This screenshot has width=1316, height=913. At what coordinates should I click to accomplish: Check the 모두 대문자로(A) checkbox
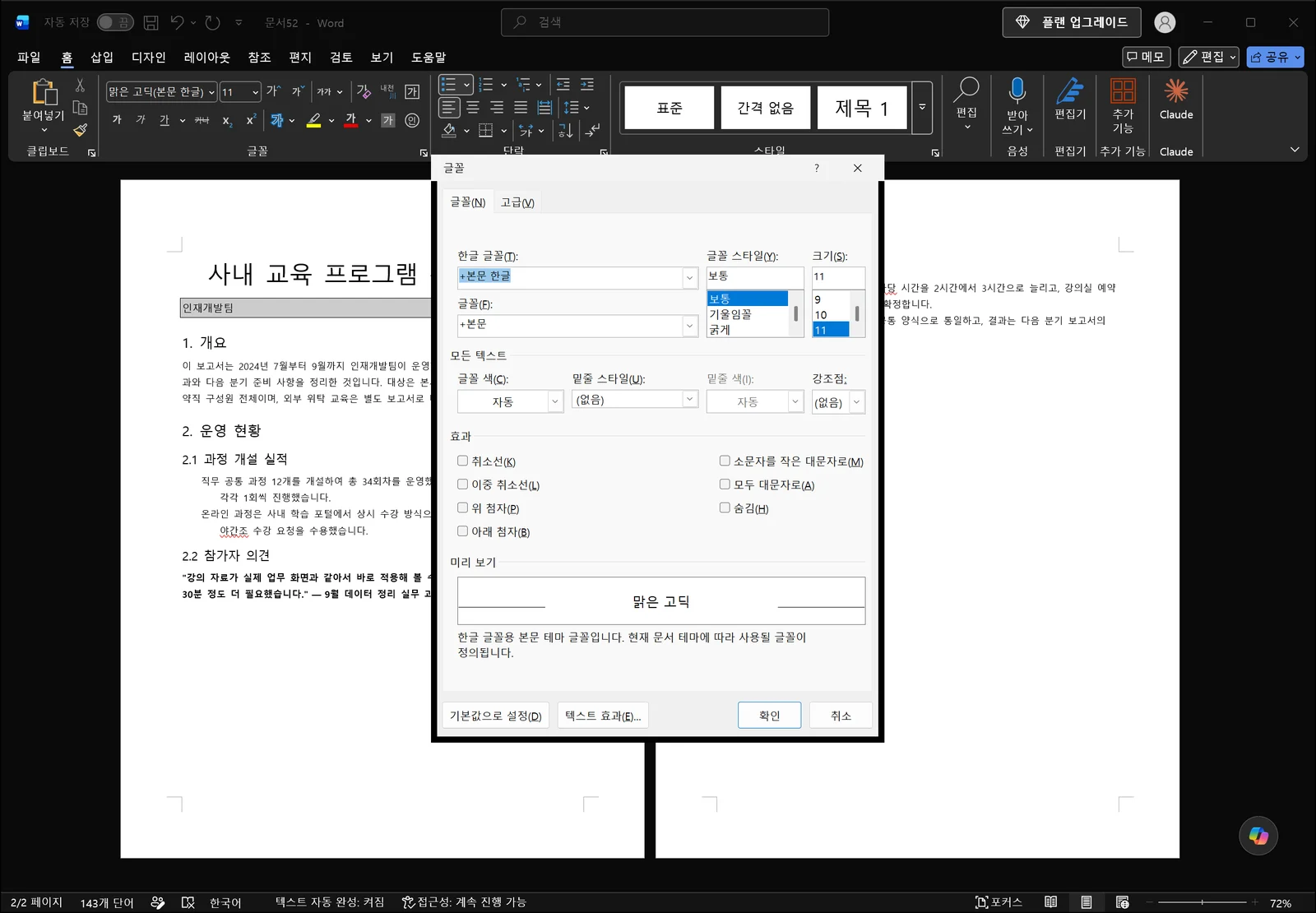point(725,484)
